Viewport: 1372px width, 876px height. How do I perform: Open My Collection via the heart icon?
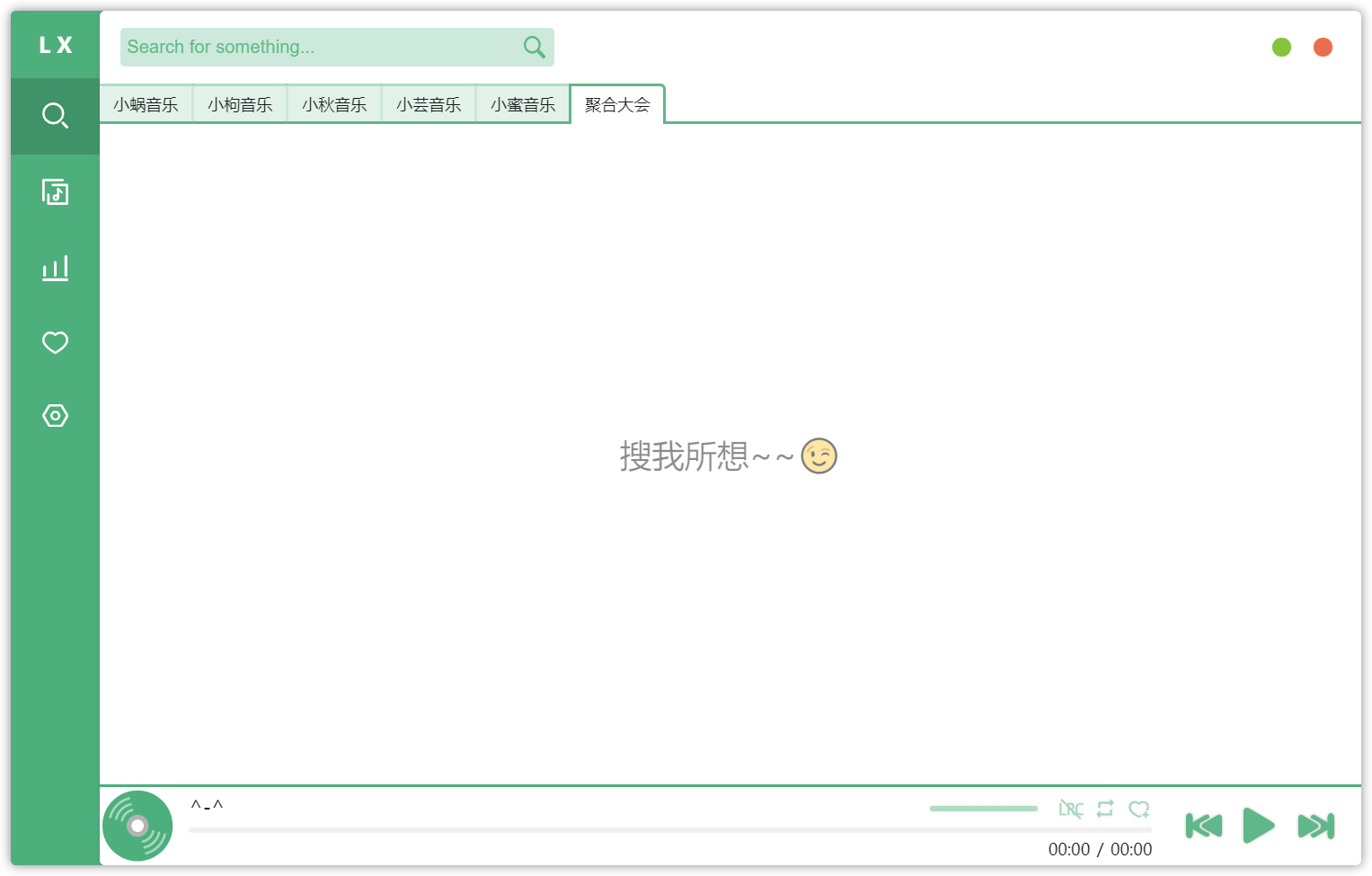click(55, 342)
